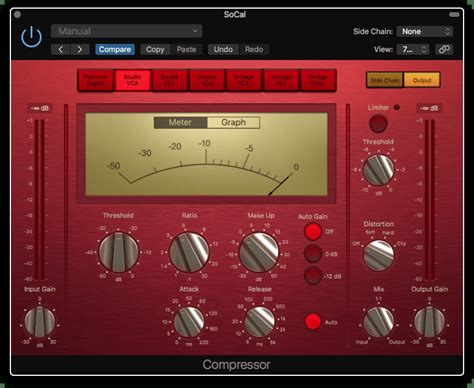This screenshot has height=388, width=474.
Task: Click the Attack knob
Action: click(x=189, y=322)
